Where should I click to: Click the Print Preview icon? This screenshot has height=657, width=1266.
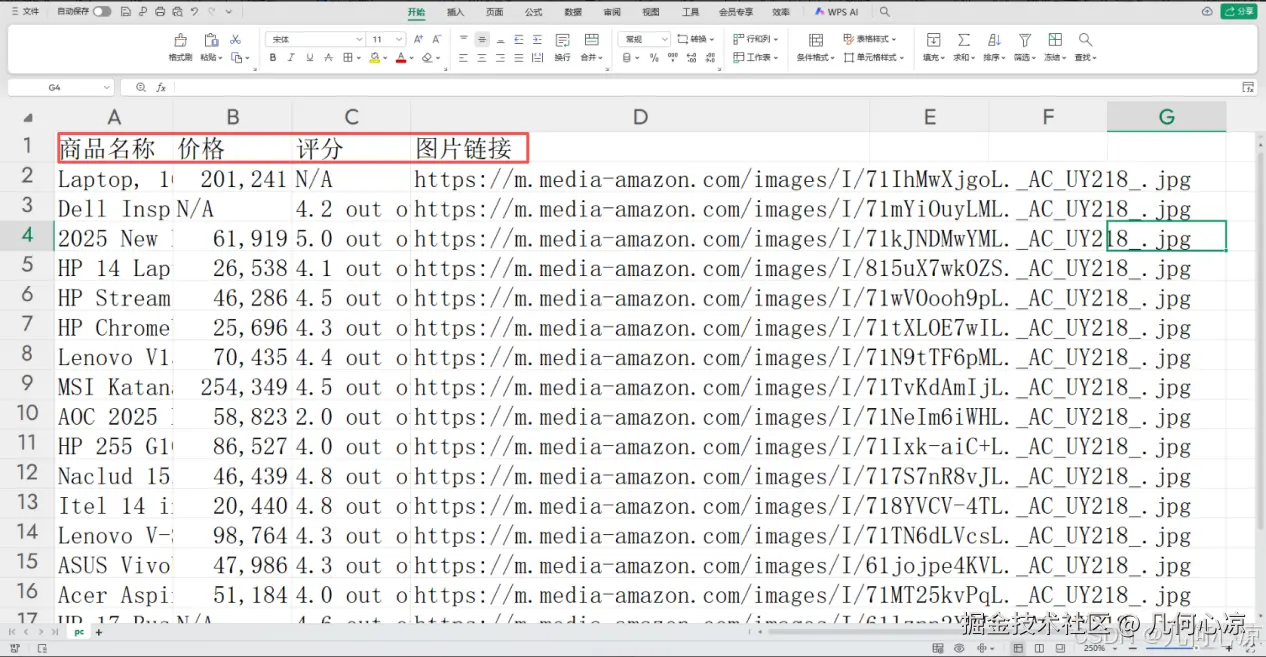(x=178, y=12)
